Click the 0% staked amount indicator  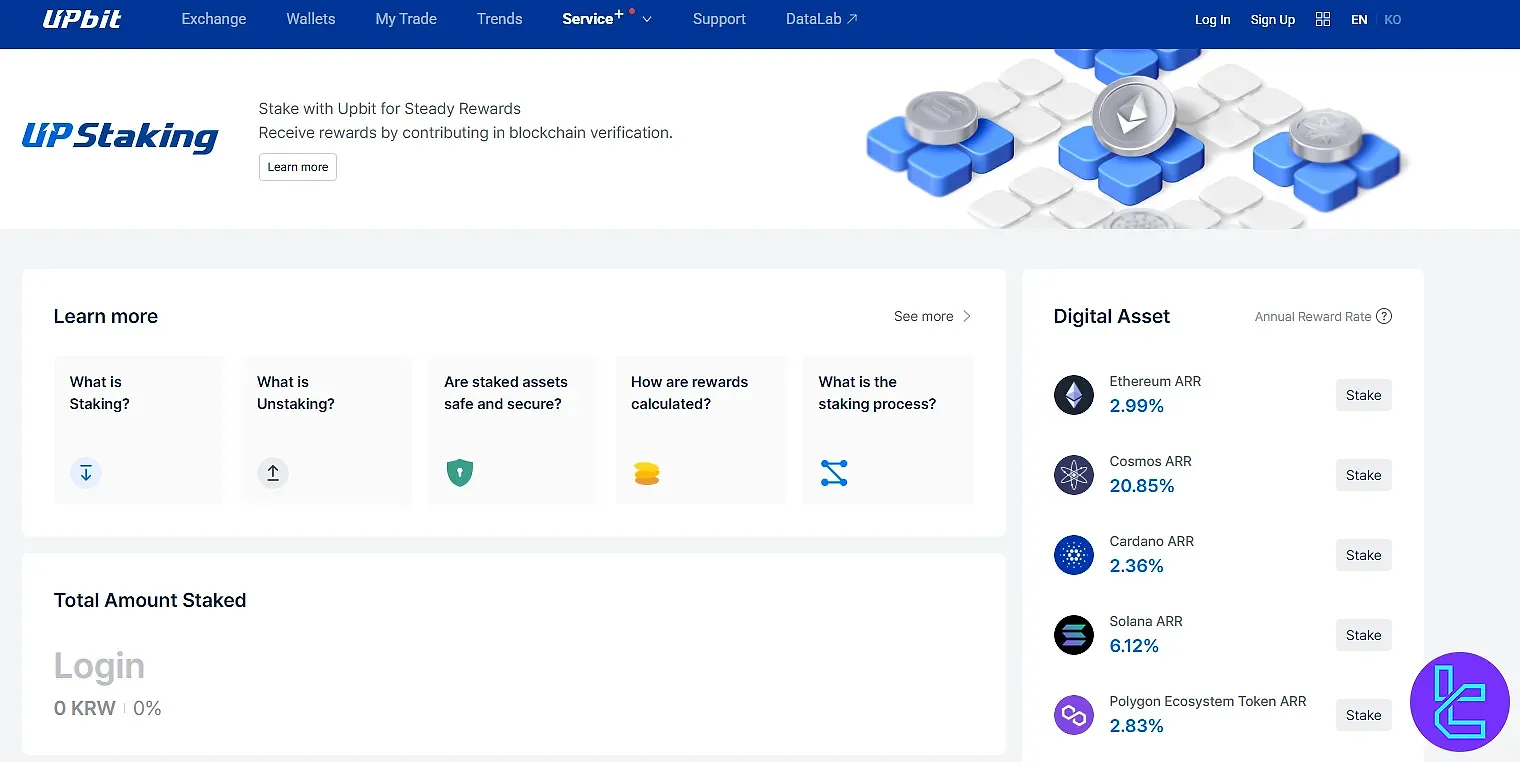[146, 708]
